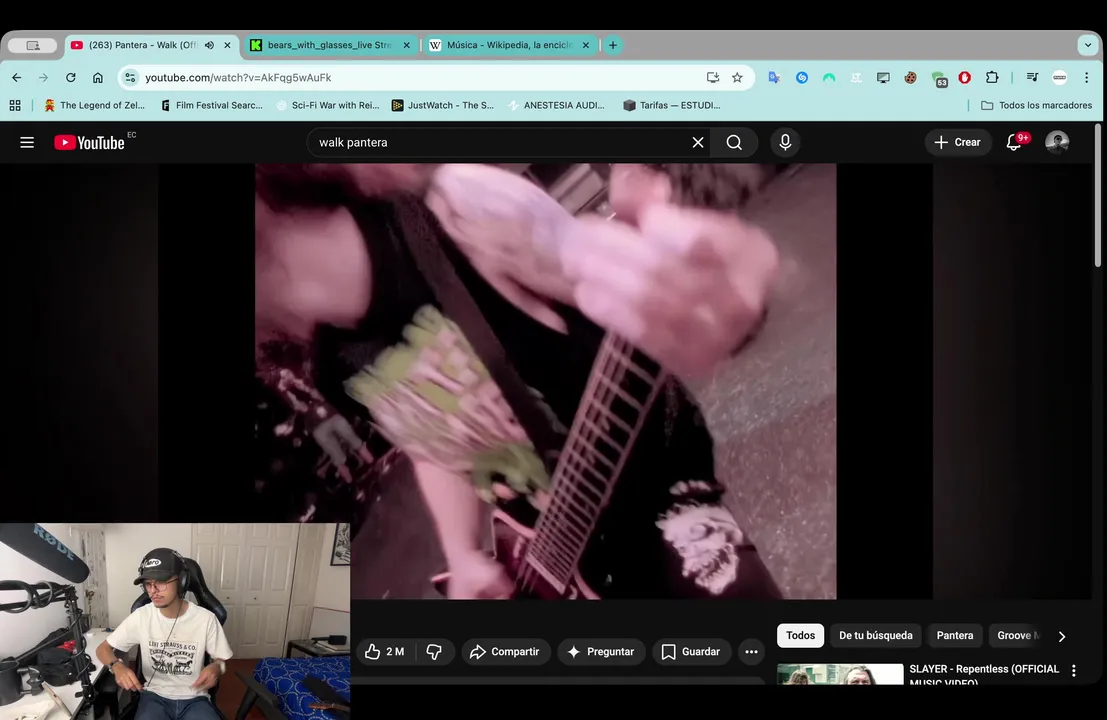1107x720 pixels.
Task: Open the YouTube guide hamburger menu
Action: click(x=27, y=143)
